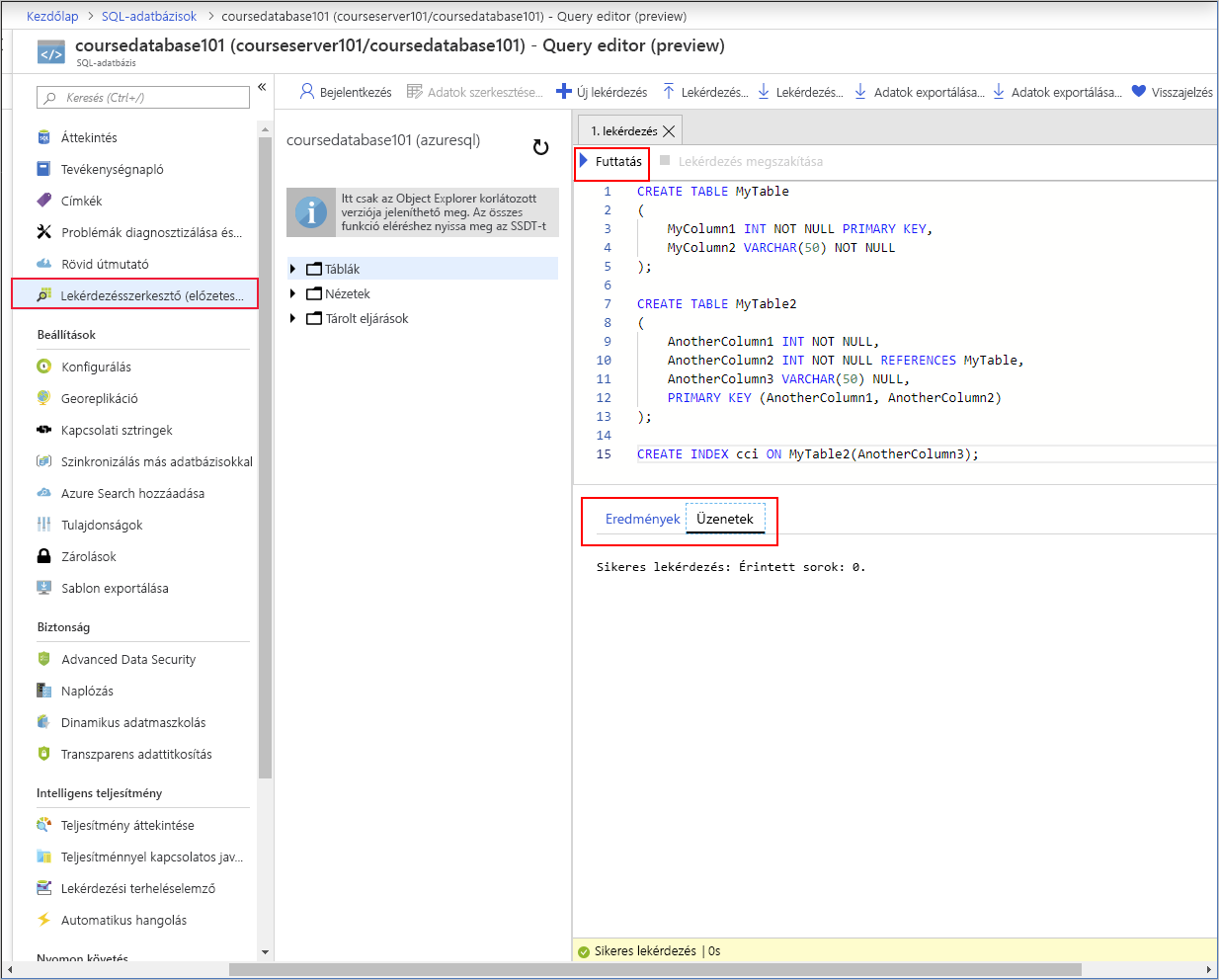
Task: Refresh the Object Explorer database tree
Action: pyautogui.click(x=540, y=147)
